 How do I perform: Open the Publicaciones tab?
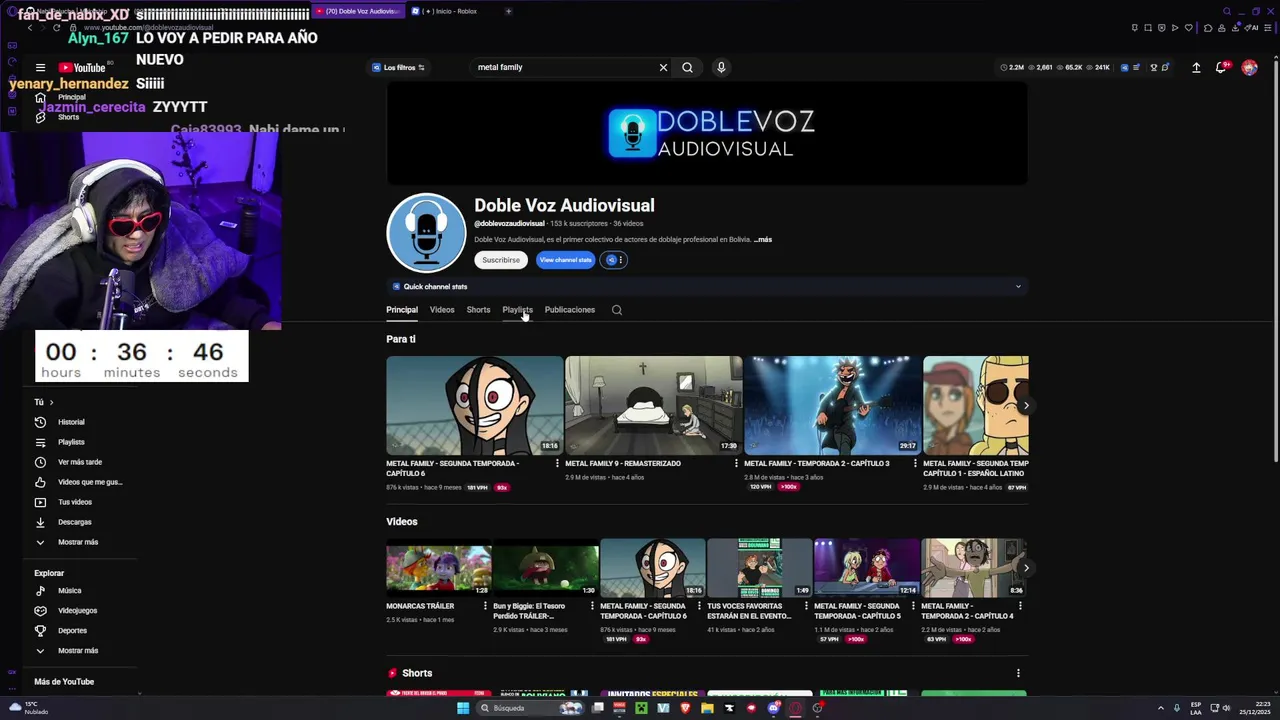coord(569,310)
